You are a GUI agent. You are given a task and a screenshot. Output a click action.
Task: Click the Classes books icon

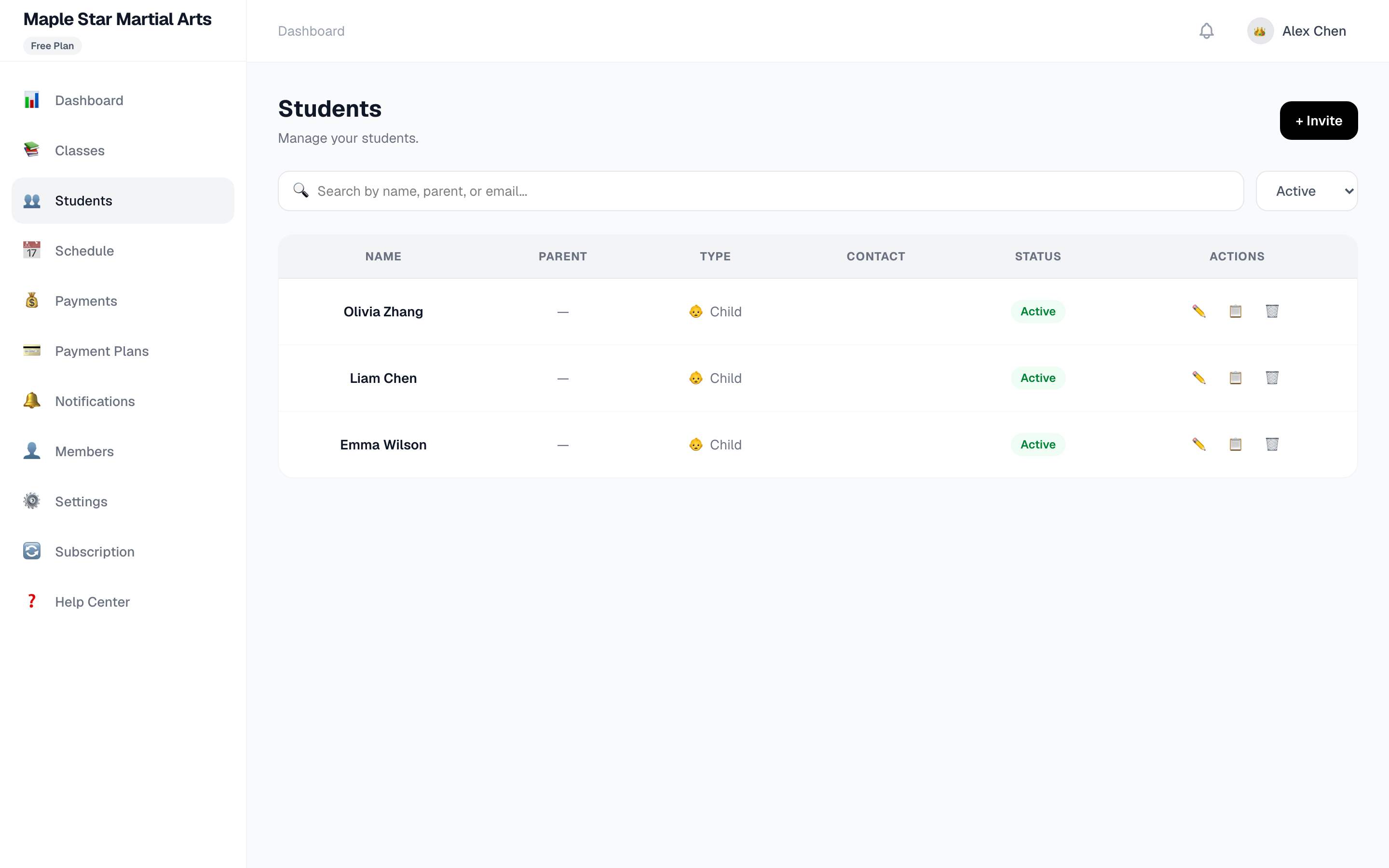click(31, 150)
